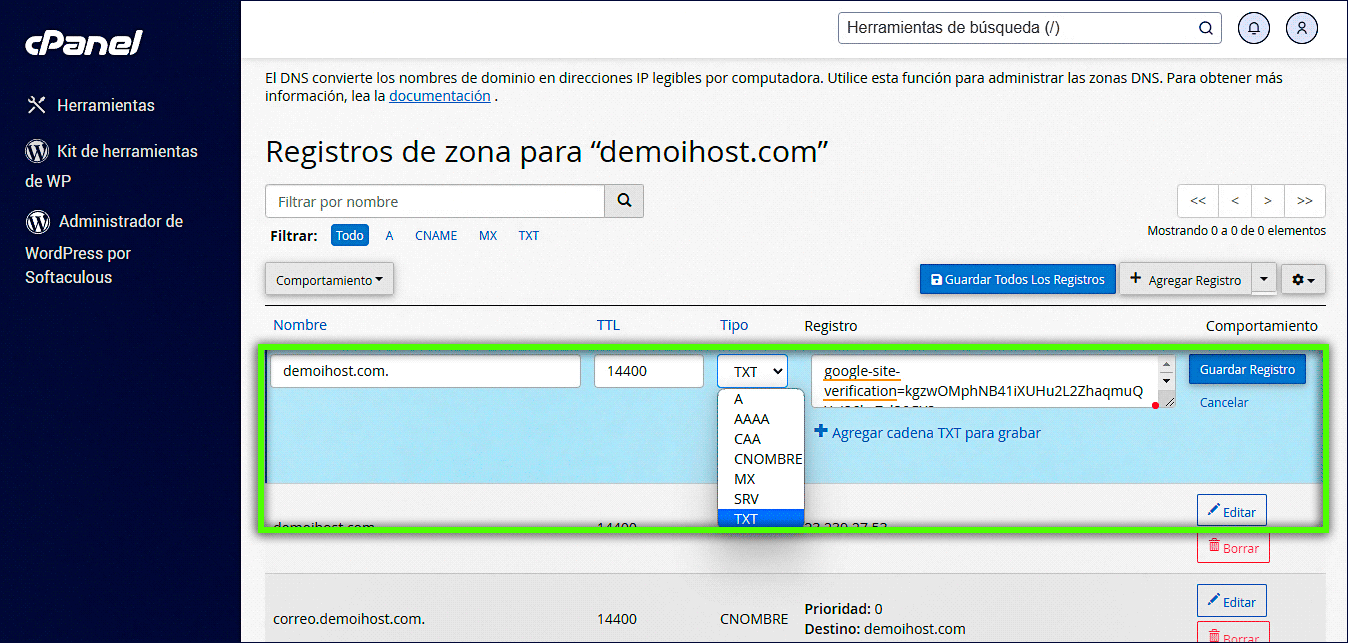Select AAAA from type list
1348x643 pixels.
click(752, 419)
